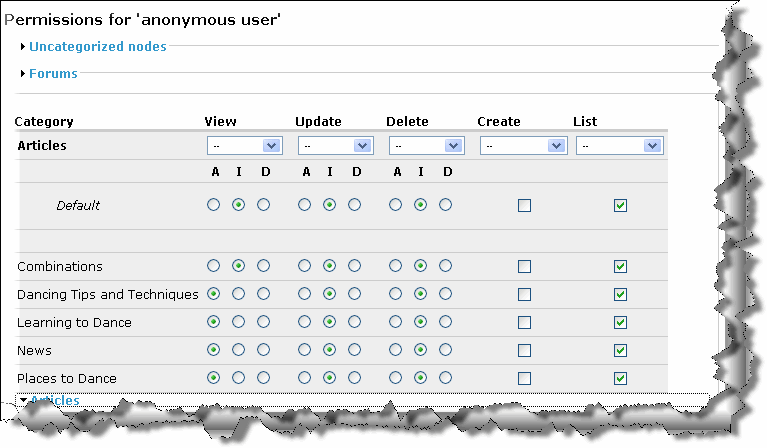Click the Permissions for 'anonymous user' heading
The image size is (767, 448).
(x=142, y=20)
